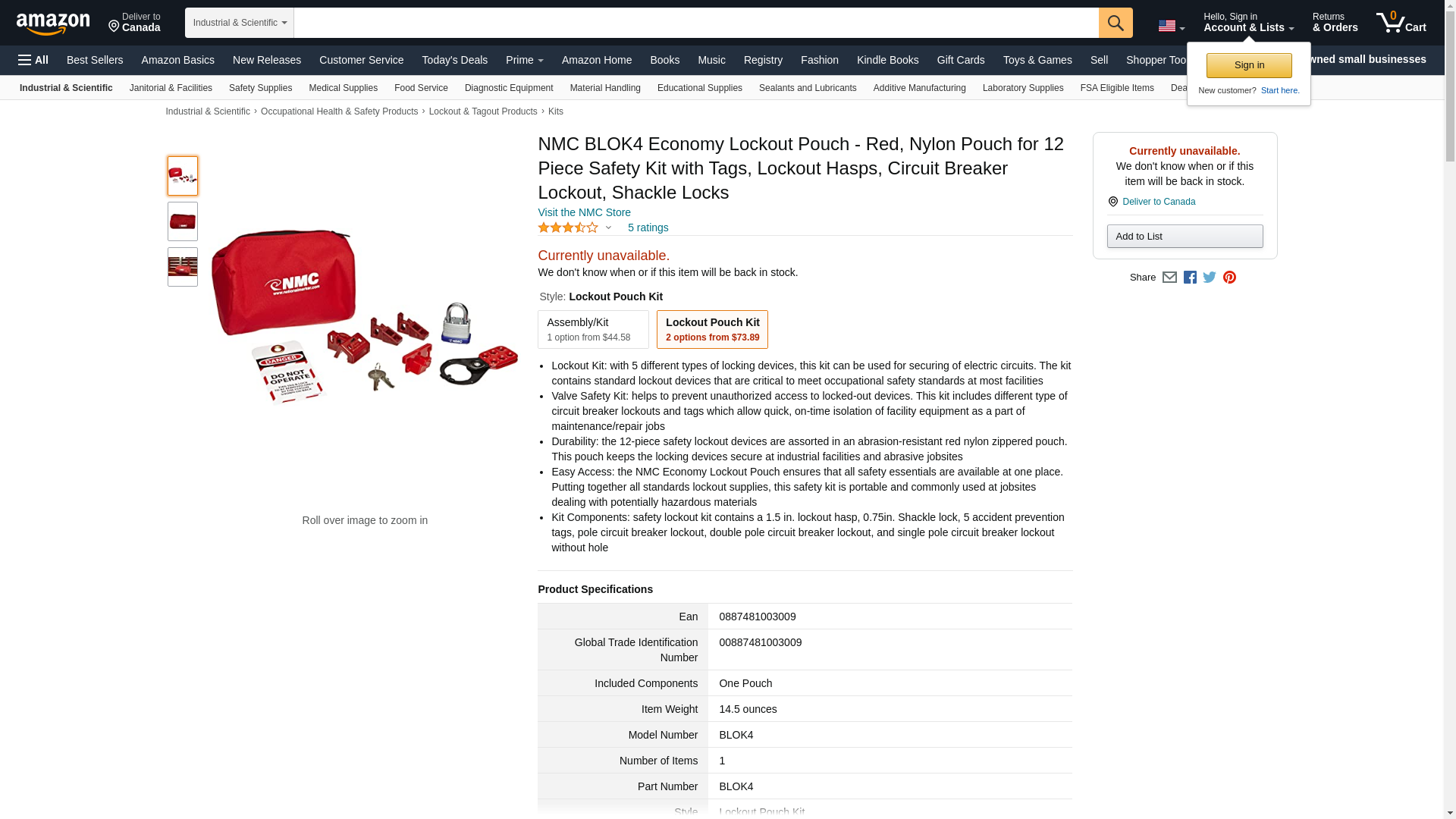Share on Facebook icon
This screenshot has width=1456, height=819.
point(1190,278)
